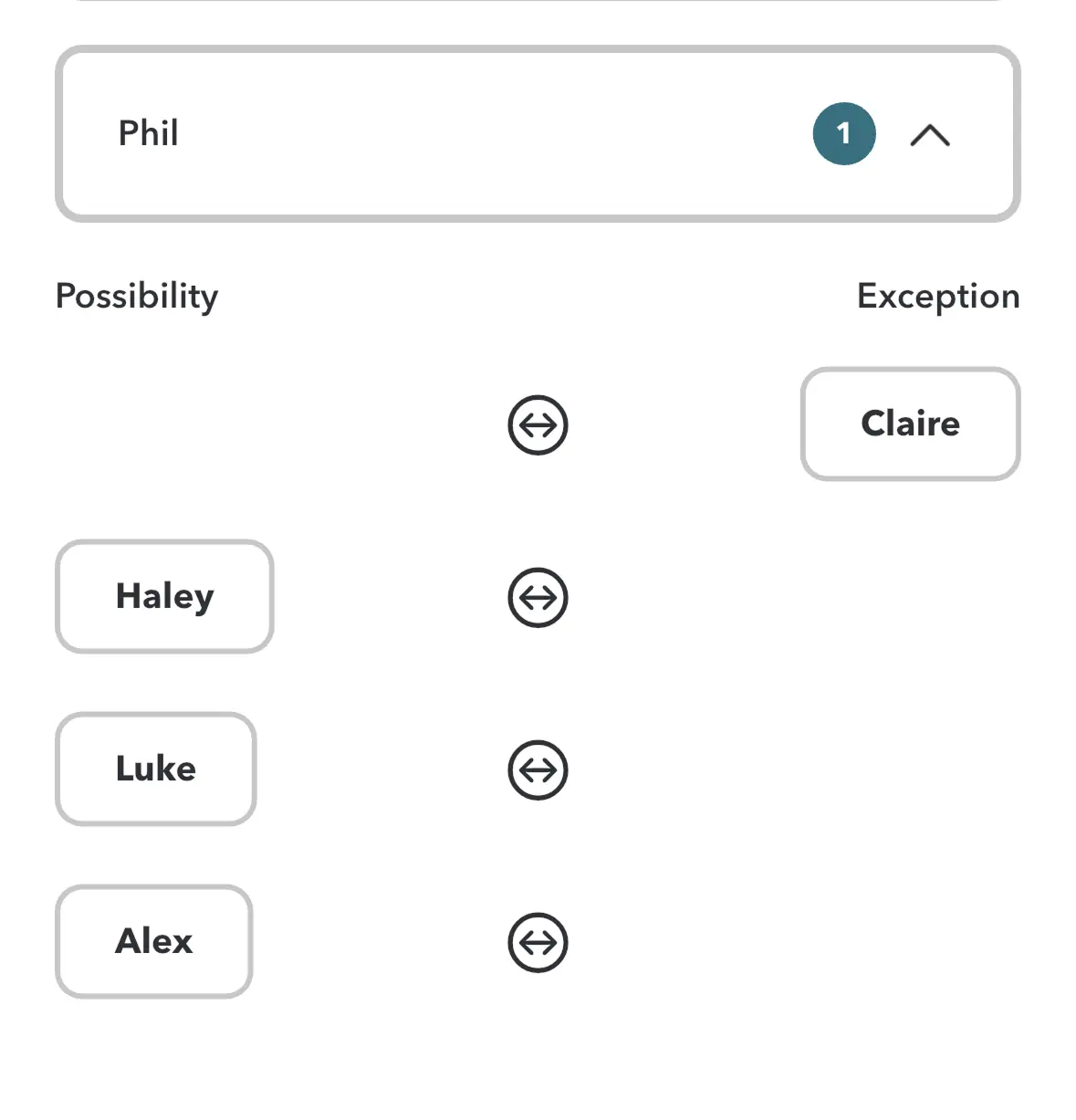Click the Possibility column heading

point(137,296)
